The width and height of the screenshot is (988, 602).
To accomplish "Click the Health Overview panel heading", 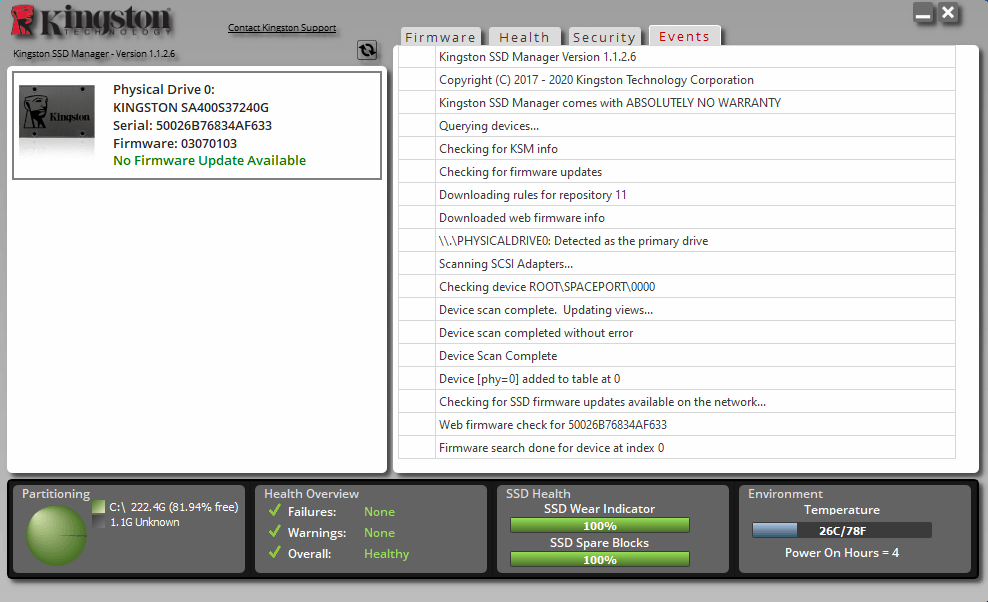I will [311, 494].
